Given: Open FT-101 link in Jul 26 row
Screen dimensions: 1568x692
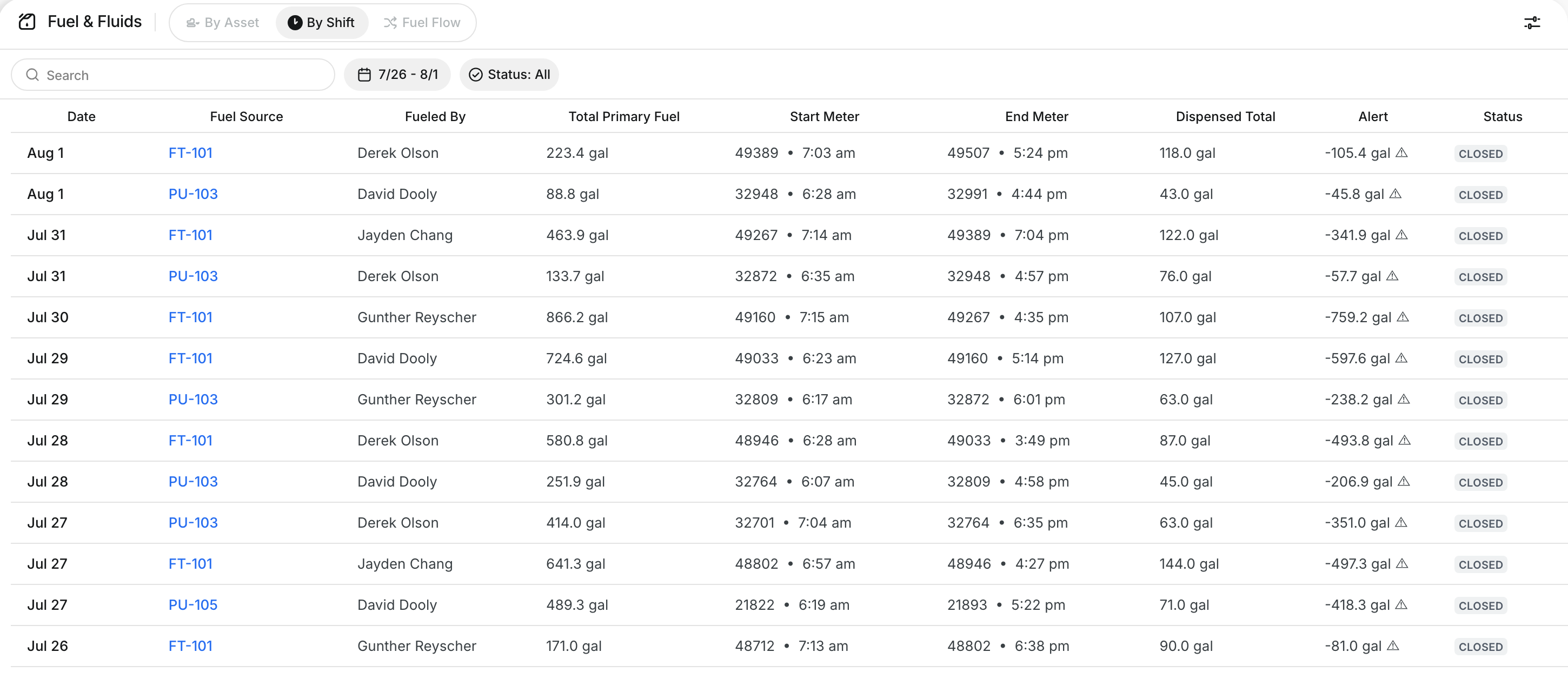Looking at the screenshot, I should click(x=190, y=646).
